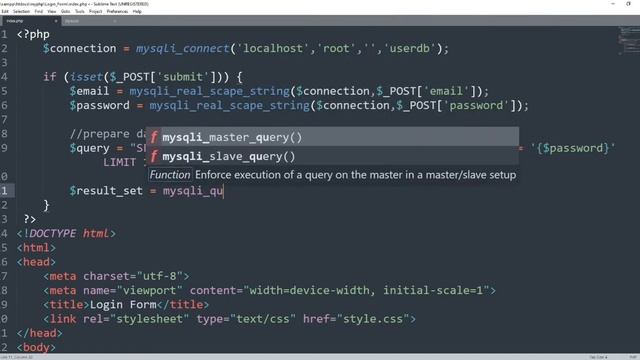Click function icon beside mysqli_master_query()

(154, 137)
